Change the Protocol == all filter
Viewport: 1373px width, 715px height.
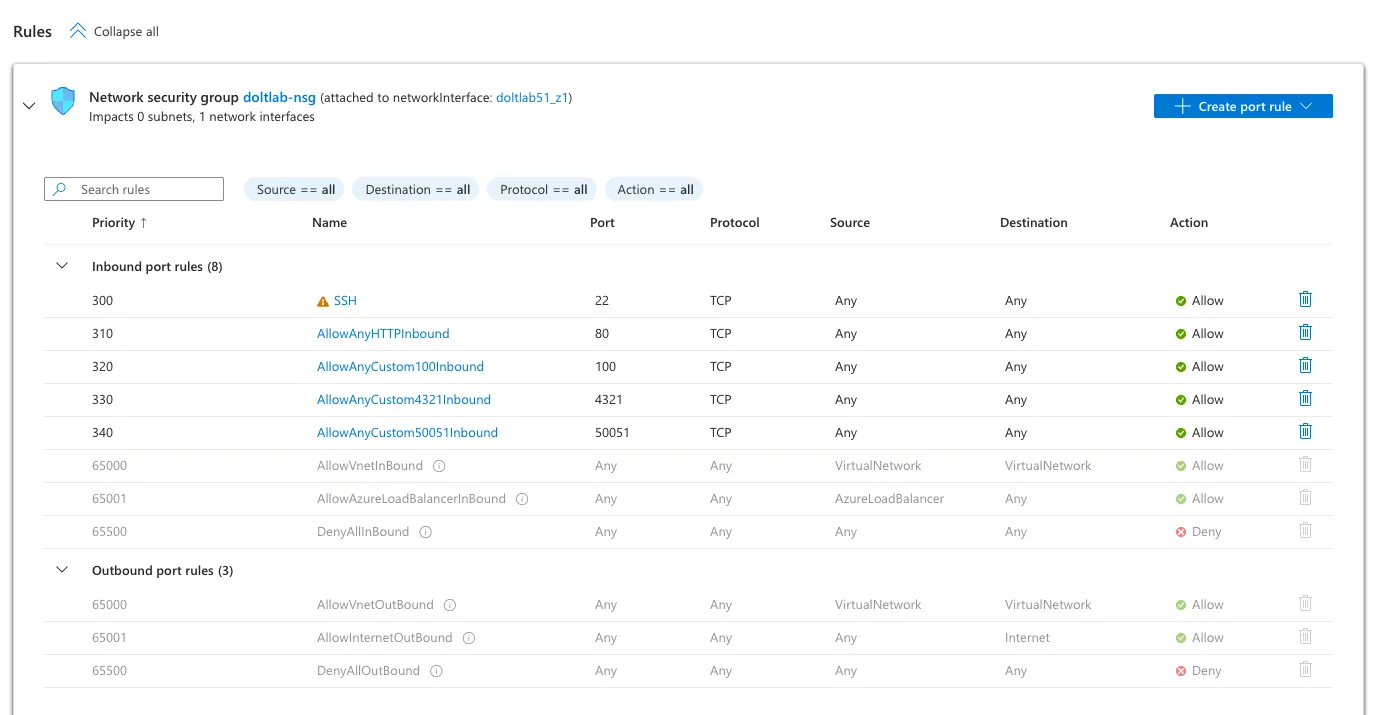[x=542, y=190]
